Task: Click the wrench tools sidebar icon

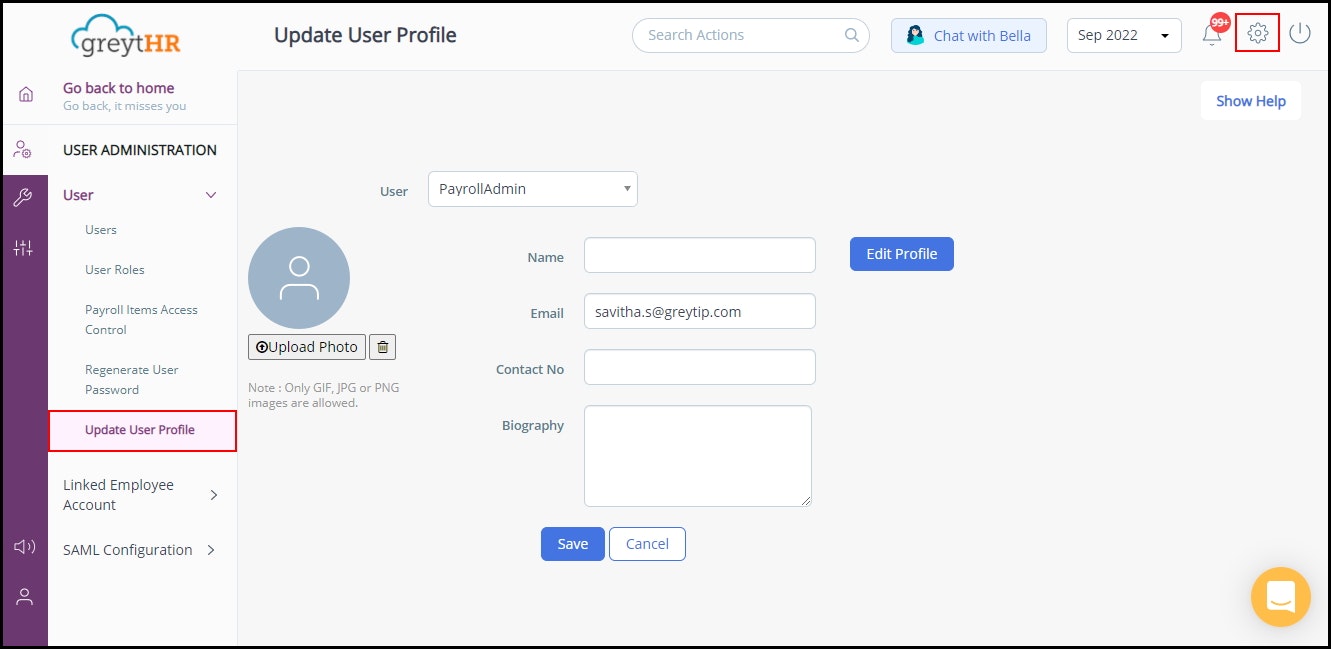Action: [23, 198]
